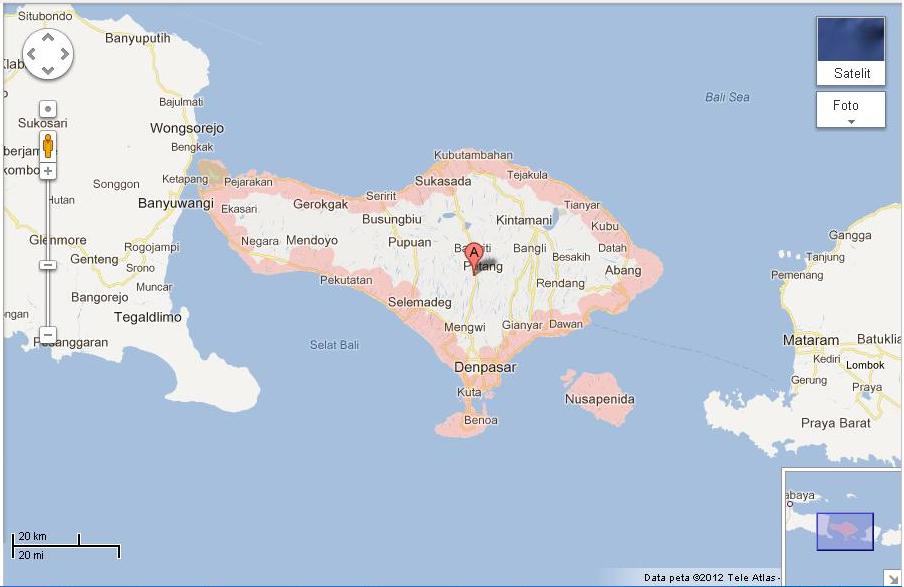Click the Wongsorejo label

pyautogui.click(x=187, y=129)
